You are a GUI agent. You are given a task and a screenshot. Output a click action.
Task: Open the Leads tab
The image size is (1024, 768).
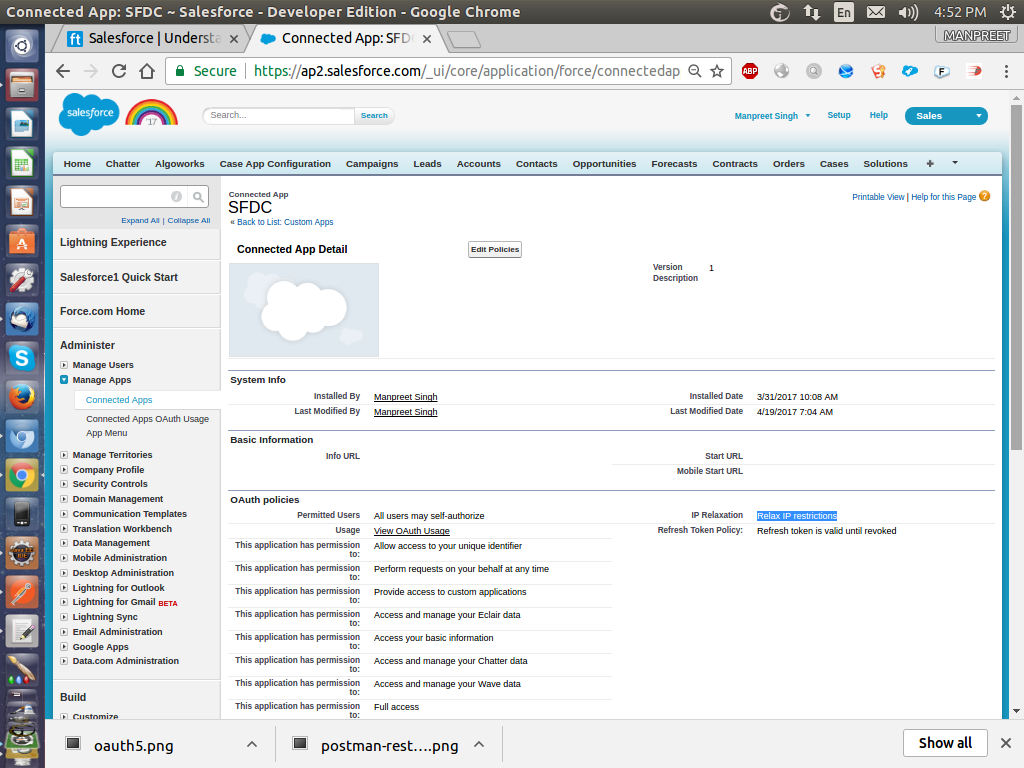[x=427, y=164]
